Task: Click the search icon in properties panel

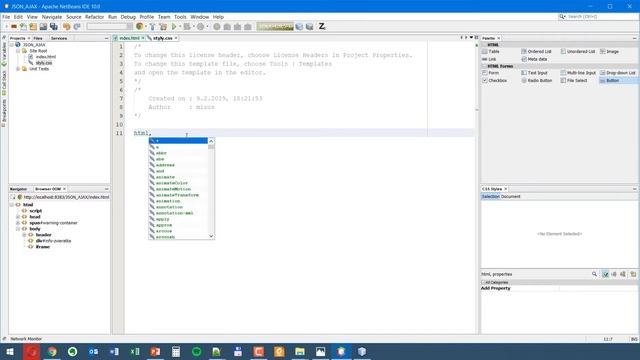Action: 594,274
